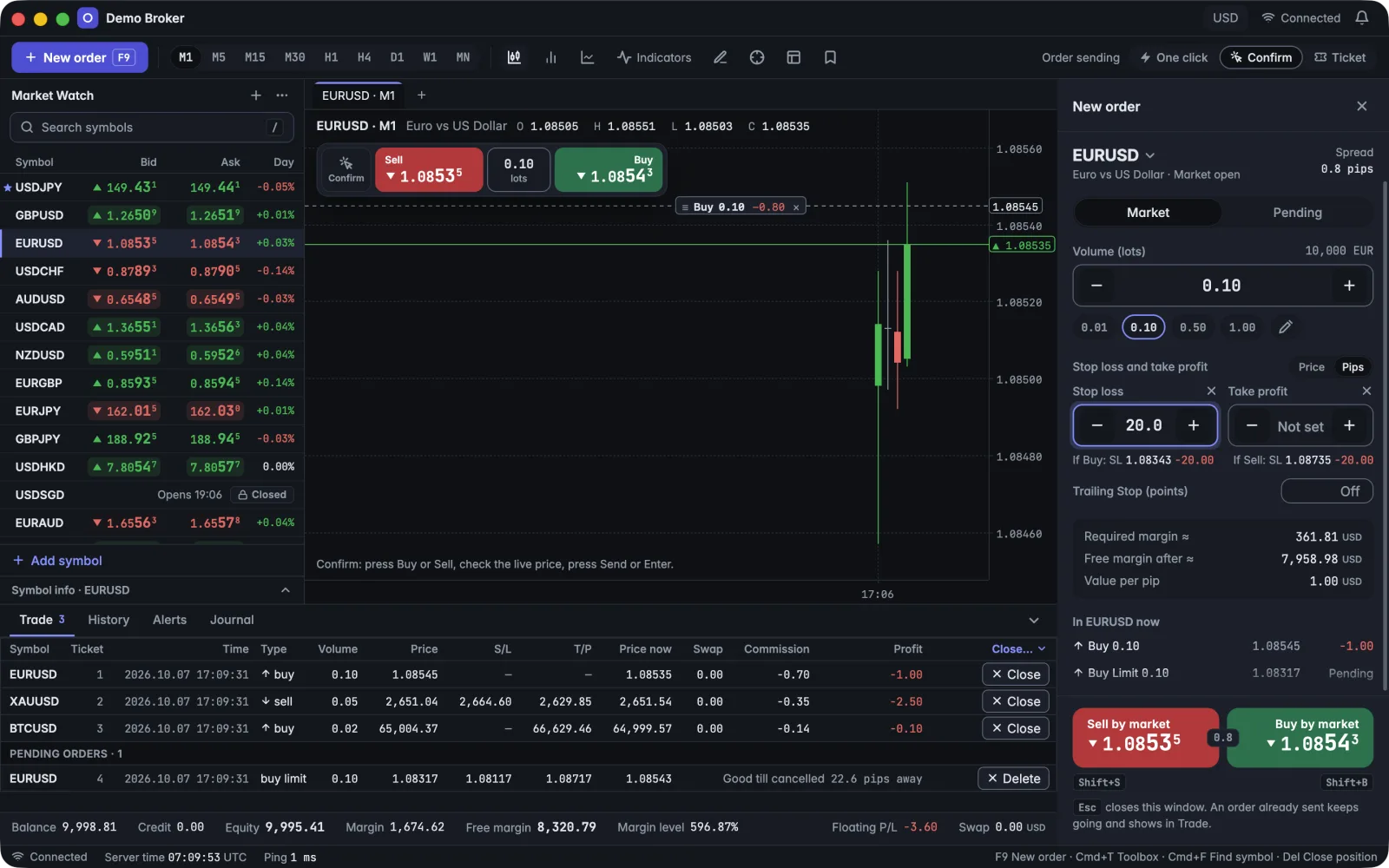The image size is (1389, 868).
Task: Increase volume with plus stepper
Action: point(1349,286)
